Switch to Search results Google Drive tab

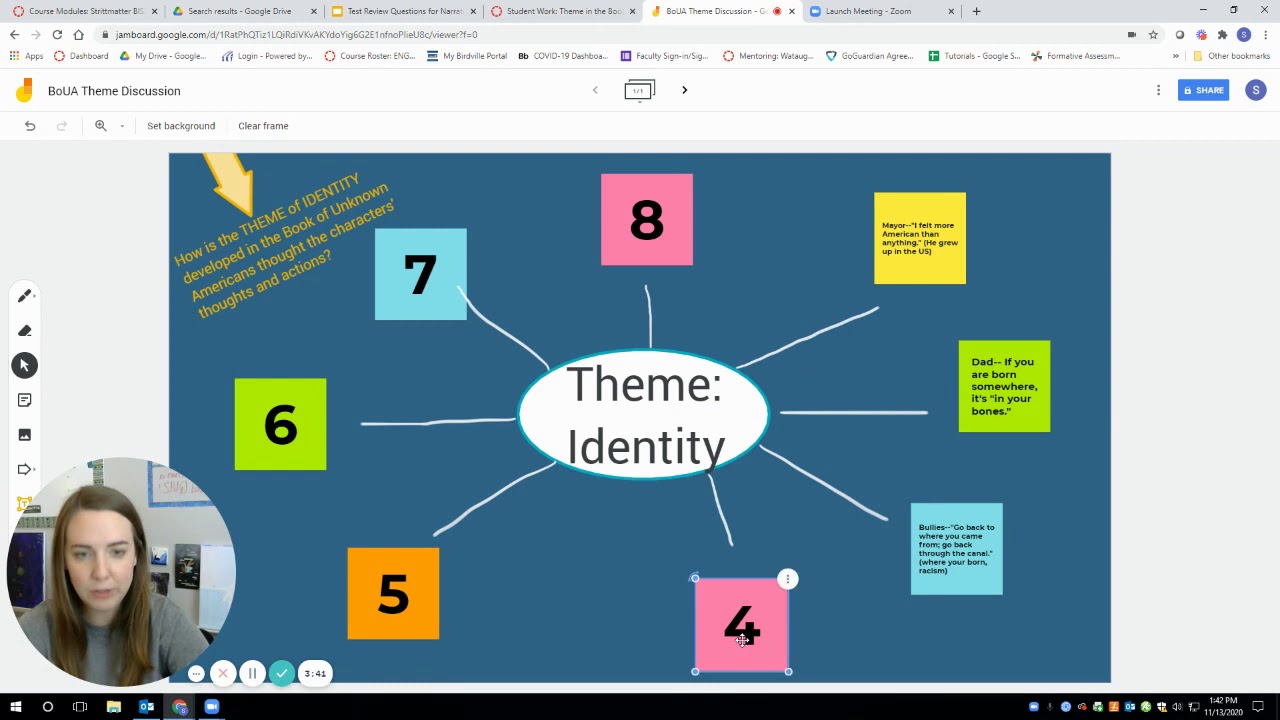click(240, 11)
